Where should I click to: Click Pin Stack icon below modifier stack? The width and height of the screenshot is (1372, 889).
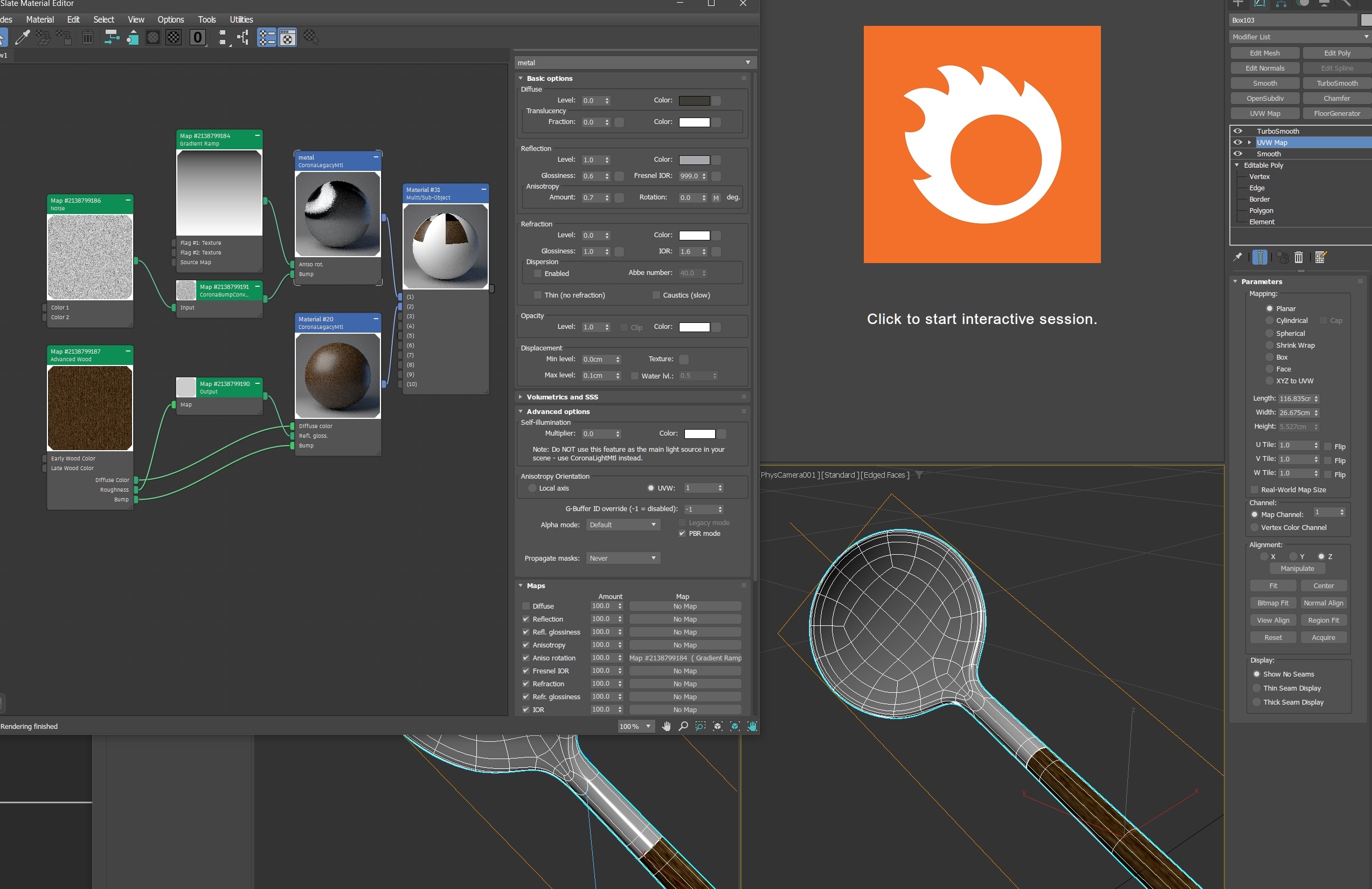click(x=1238, y=257)
